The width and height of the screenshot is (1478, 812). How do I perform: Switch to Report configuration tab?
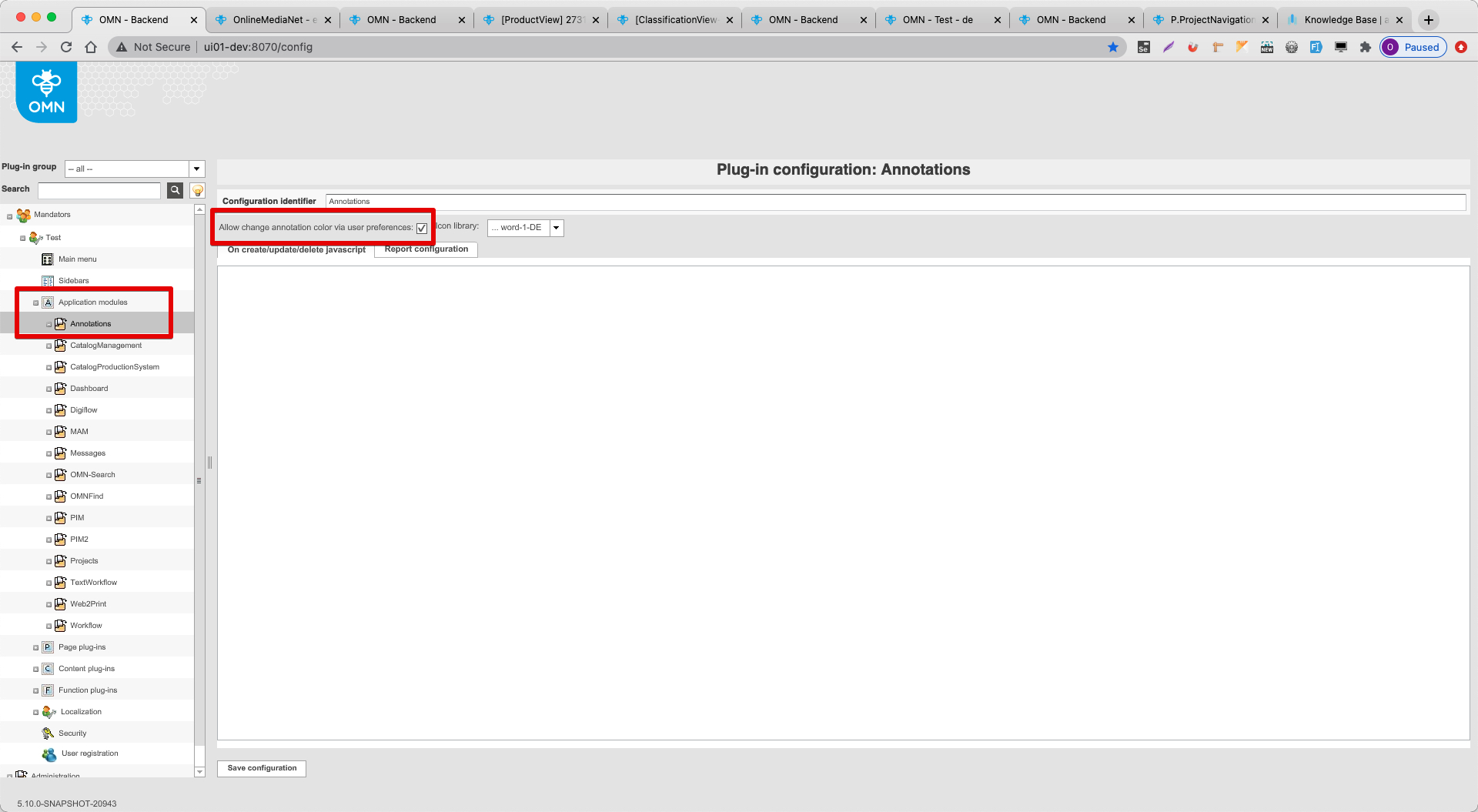click(x=426, y=249)
